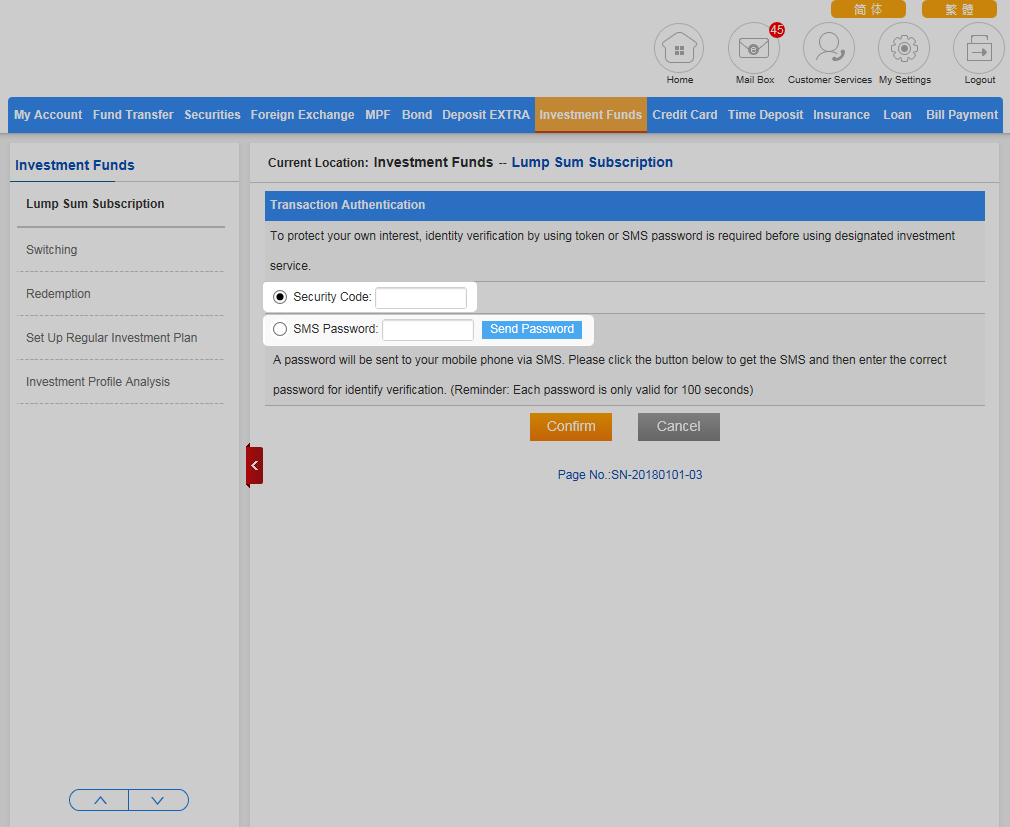Click the gray Cancel button

pos(678,427)
